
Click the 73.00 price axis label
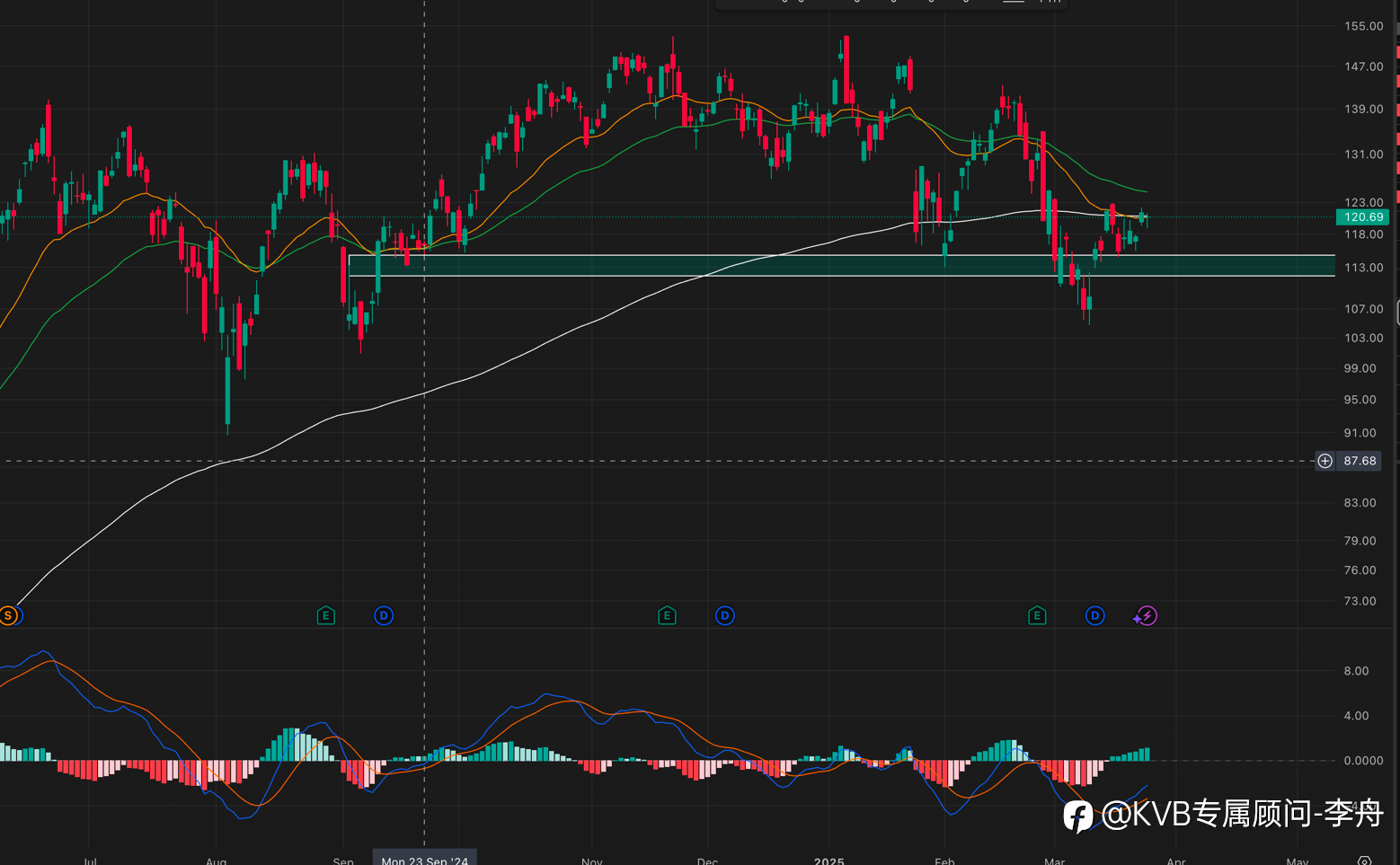click(1360, 601)
